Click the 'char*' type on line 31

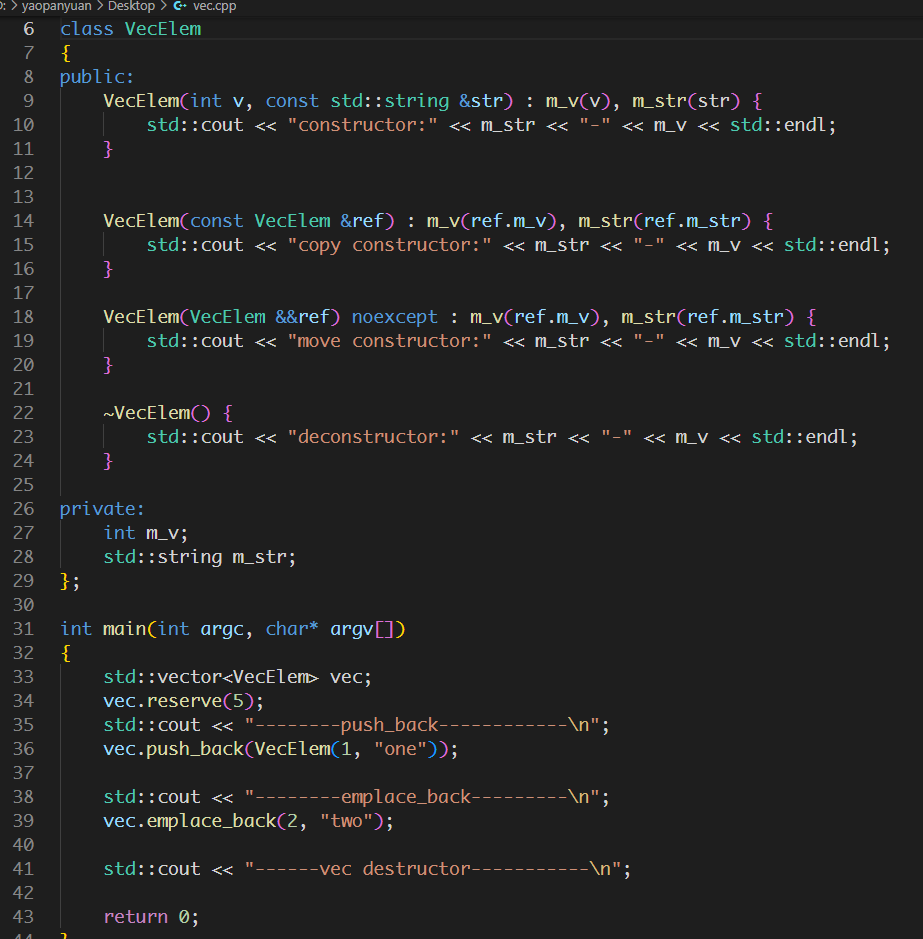(x=292, y=629)
